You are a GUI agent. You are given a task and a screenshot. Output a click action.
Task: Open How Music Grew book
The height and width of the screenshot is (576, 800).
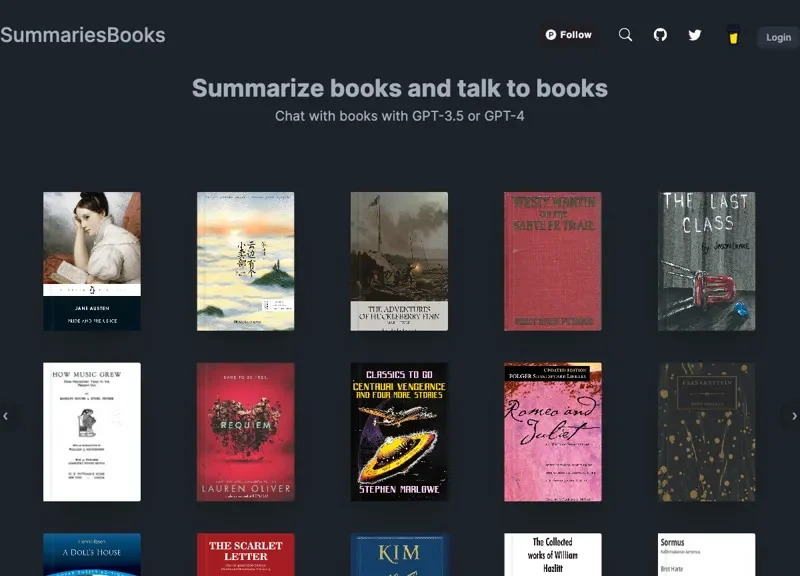[x=92, y=432]
